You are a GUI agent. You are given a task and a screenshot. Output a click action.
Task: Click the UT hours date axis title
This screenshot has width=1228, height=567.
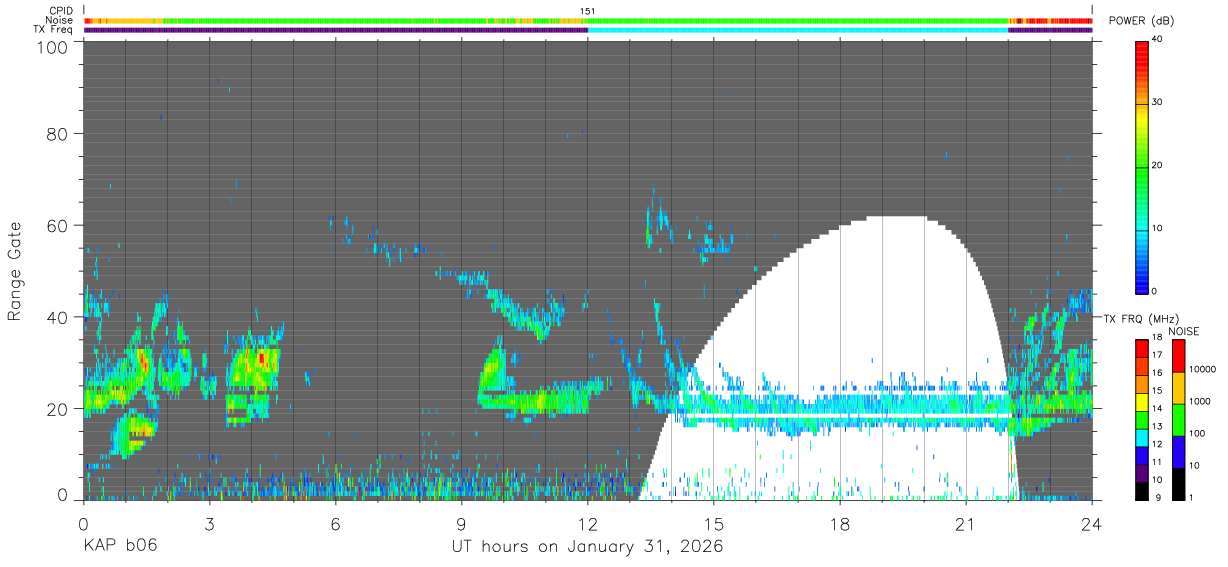pos(587,546)
